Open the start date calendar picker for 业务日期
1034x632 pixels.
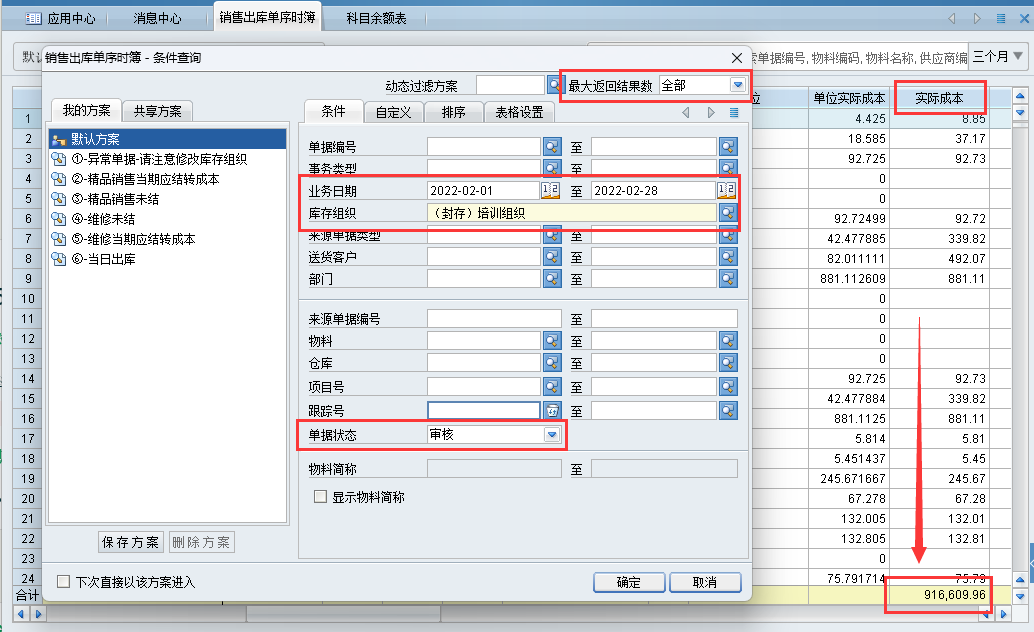coord(552,190)
